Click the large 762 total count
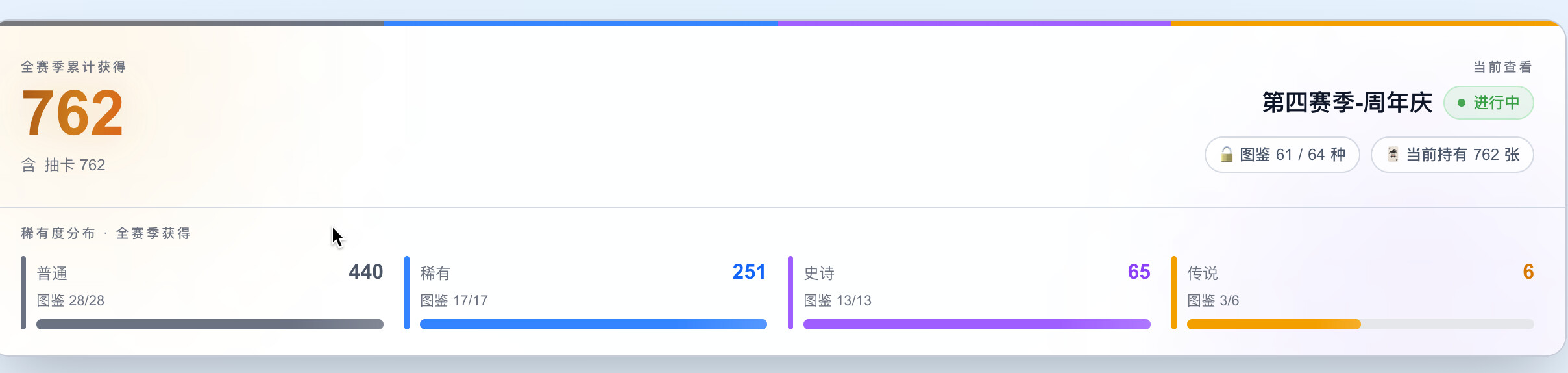Screen dimensions: 1568x373 pos(72,113)
